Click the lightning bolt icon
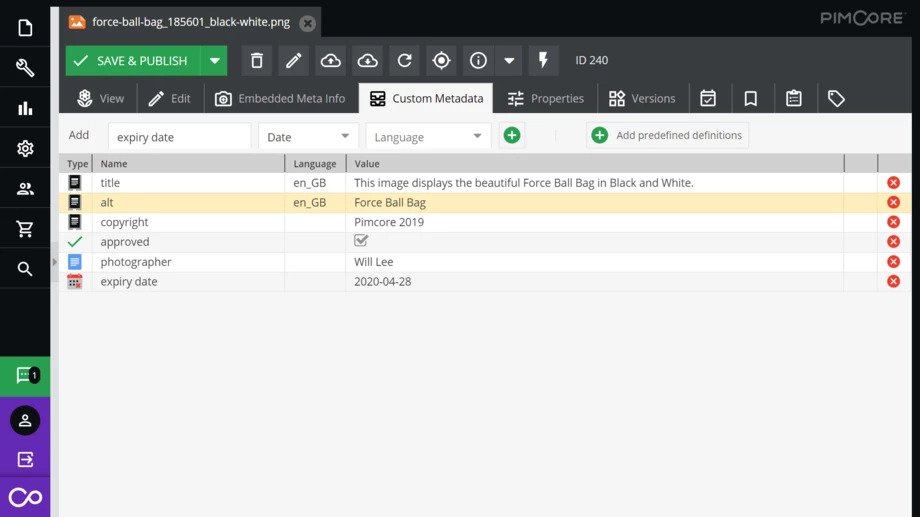This screenshot has width=920, height=517. point(543,60)
